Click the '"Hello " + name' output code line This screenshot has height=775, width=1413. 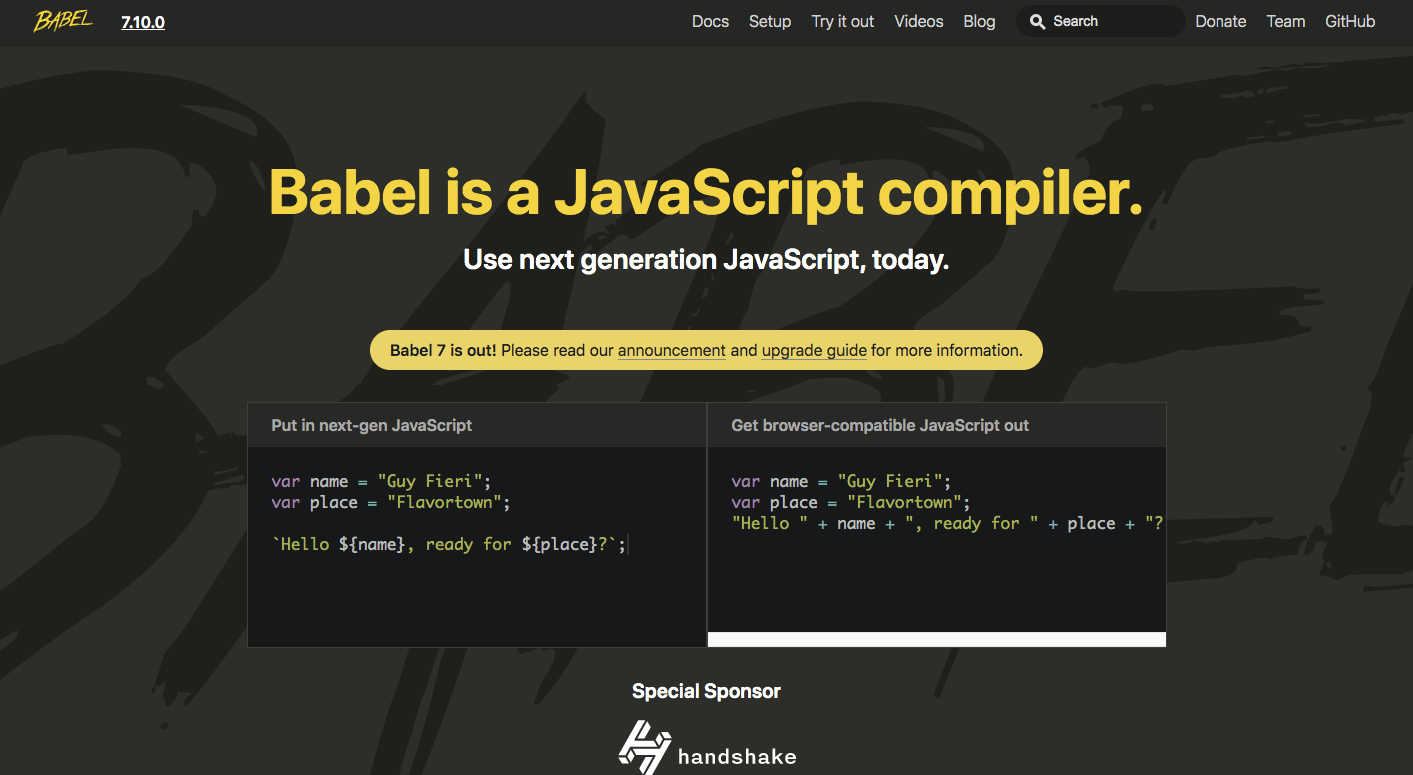pyautogui.click(x=947, y=524)
